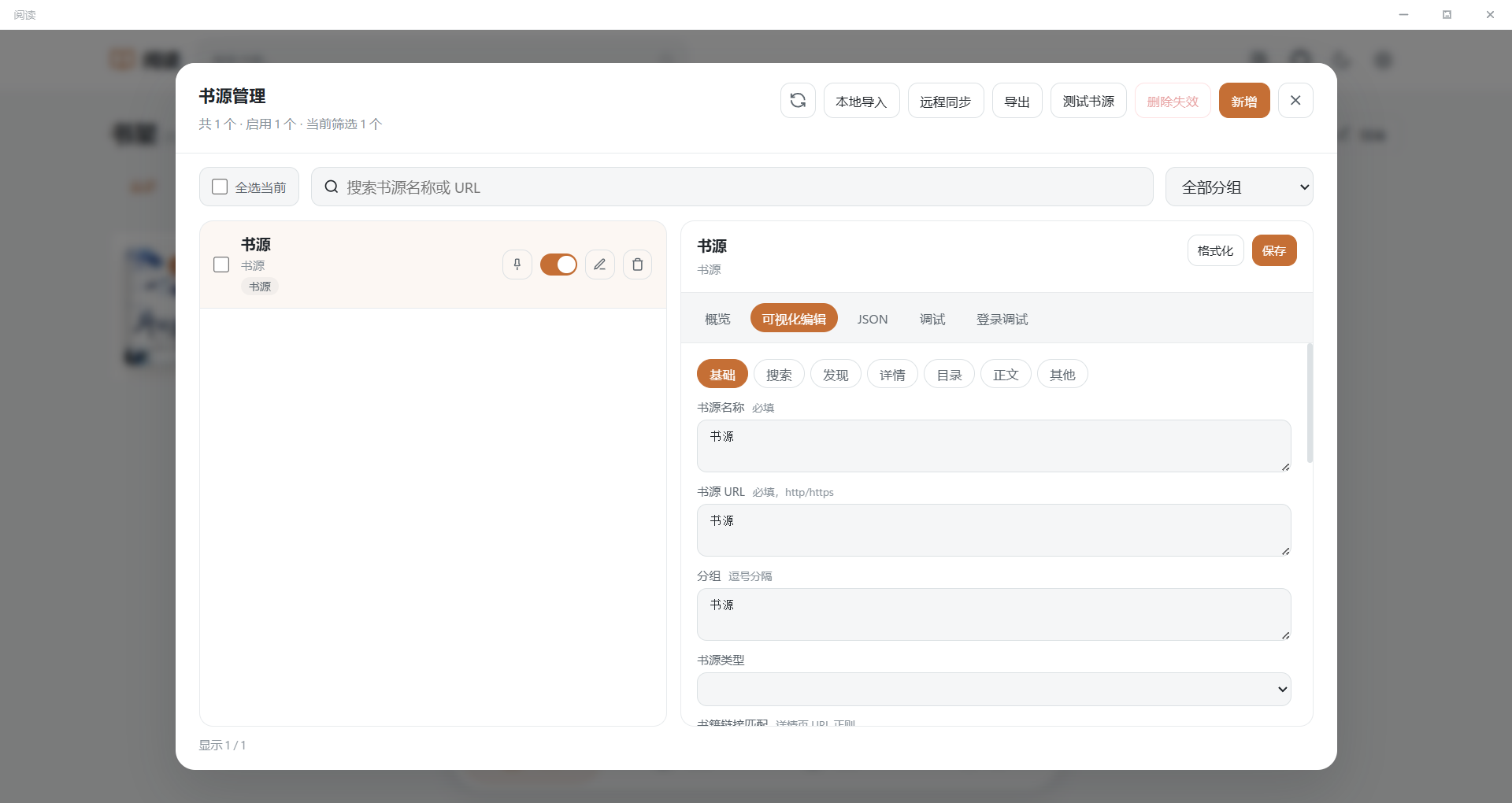The image size is (1512, 803).
Task: Select the 基础 section pill
Action: click(722, 374)
